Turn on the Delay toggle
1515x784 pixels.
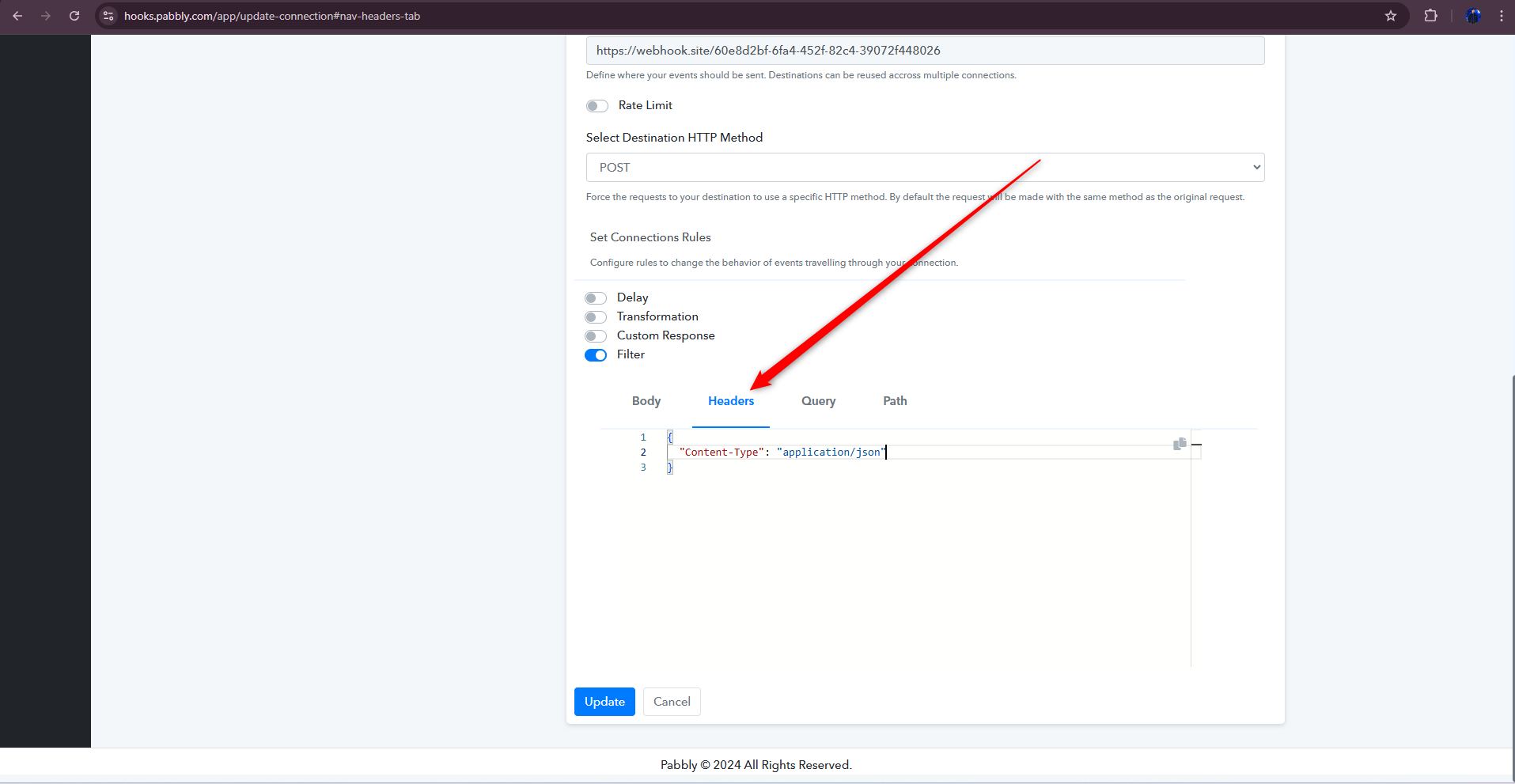pos(596,298)
